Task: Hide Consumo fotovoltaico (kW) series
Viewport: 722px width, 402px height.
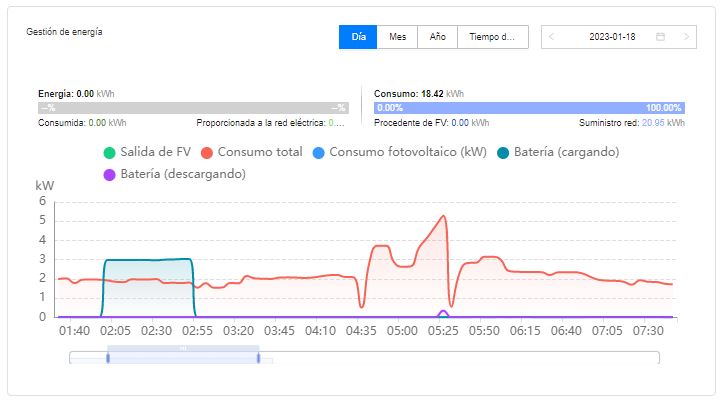Action: tap(399, 152)
